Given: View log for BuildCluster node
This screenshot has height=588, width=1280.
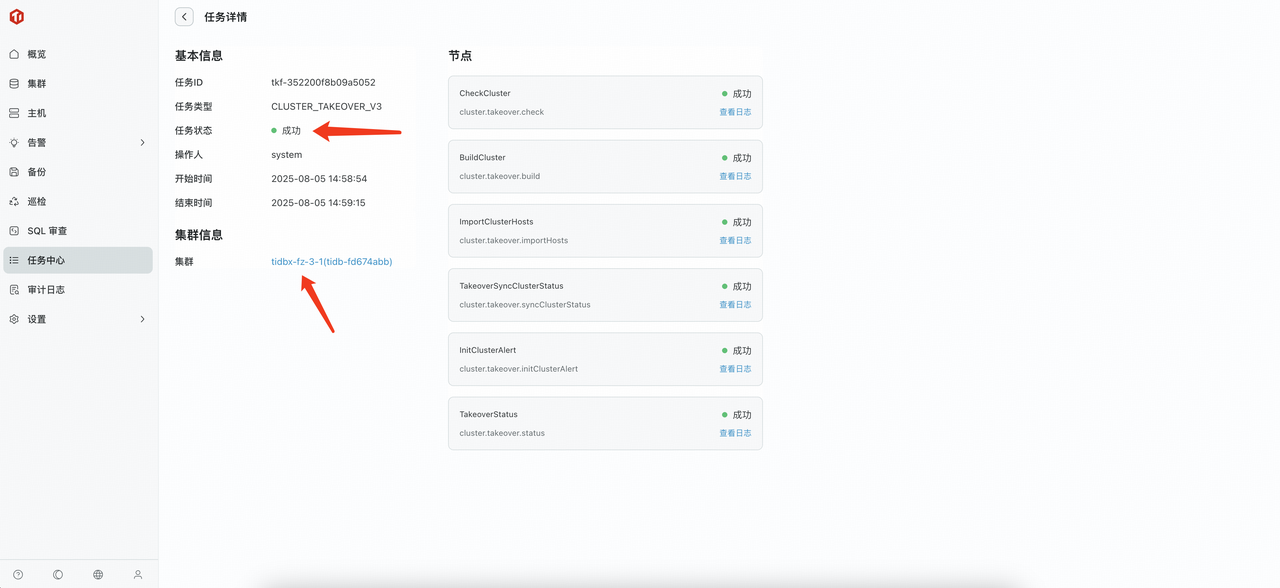Looking at the screenshot, I should coord(735,176).
